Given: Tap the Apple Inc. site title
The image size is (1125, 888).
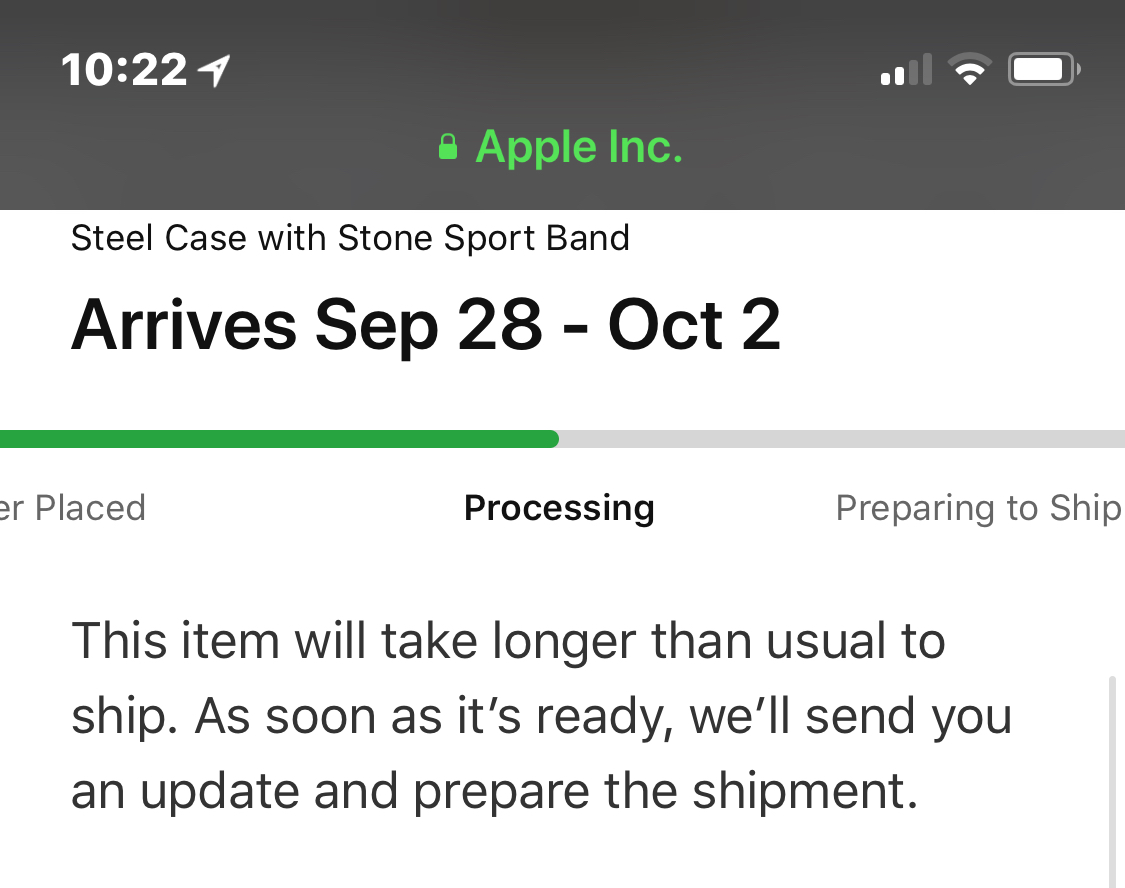Looking at the screenshot, I should (578, 147).
